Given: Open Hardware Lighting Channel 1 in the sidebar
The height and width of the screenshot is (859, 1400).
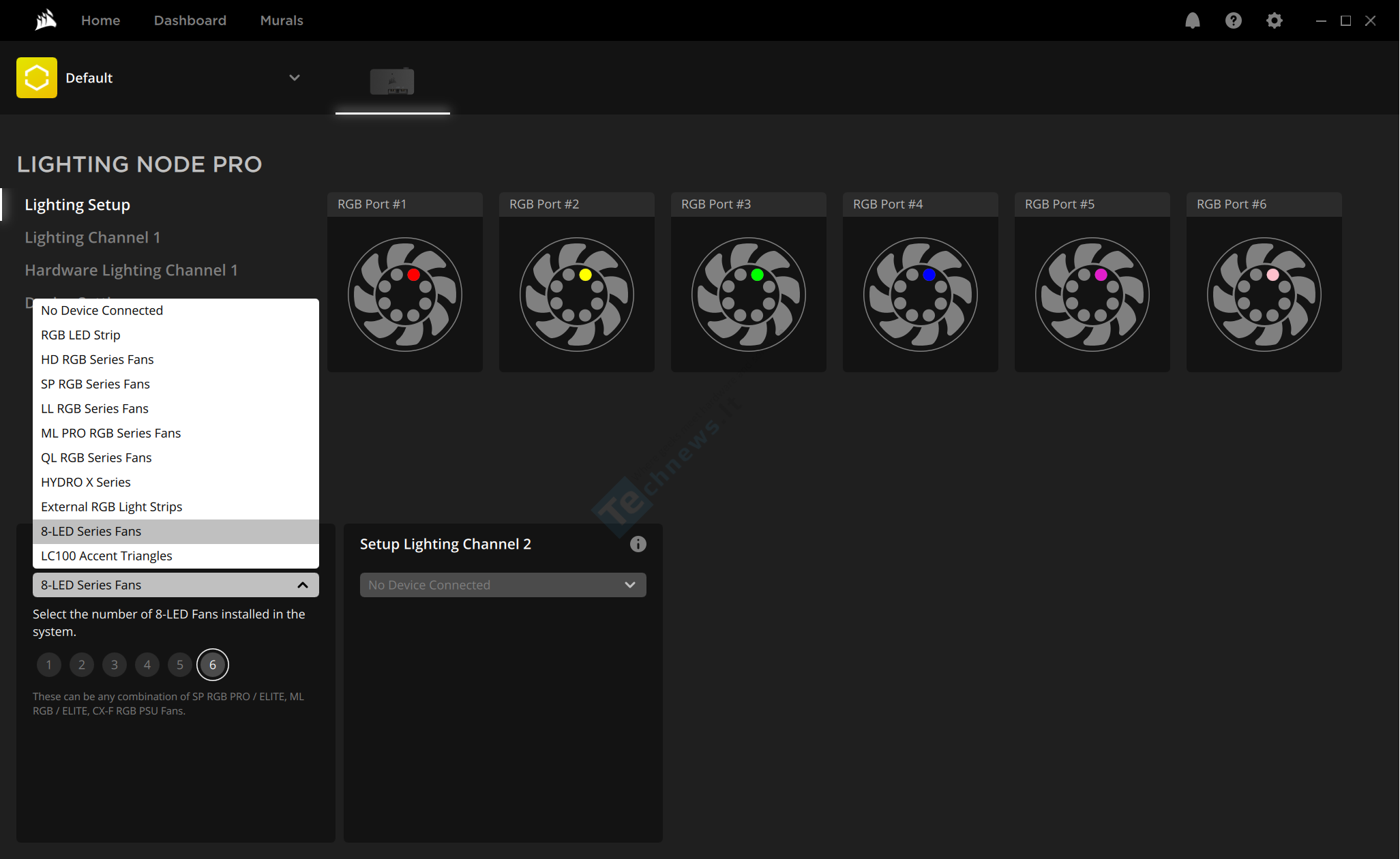Looking at the screenshot, I should click(132, 270).
